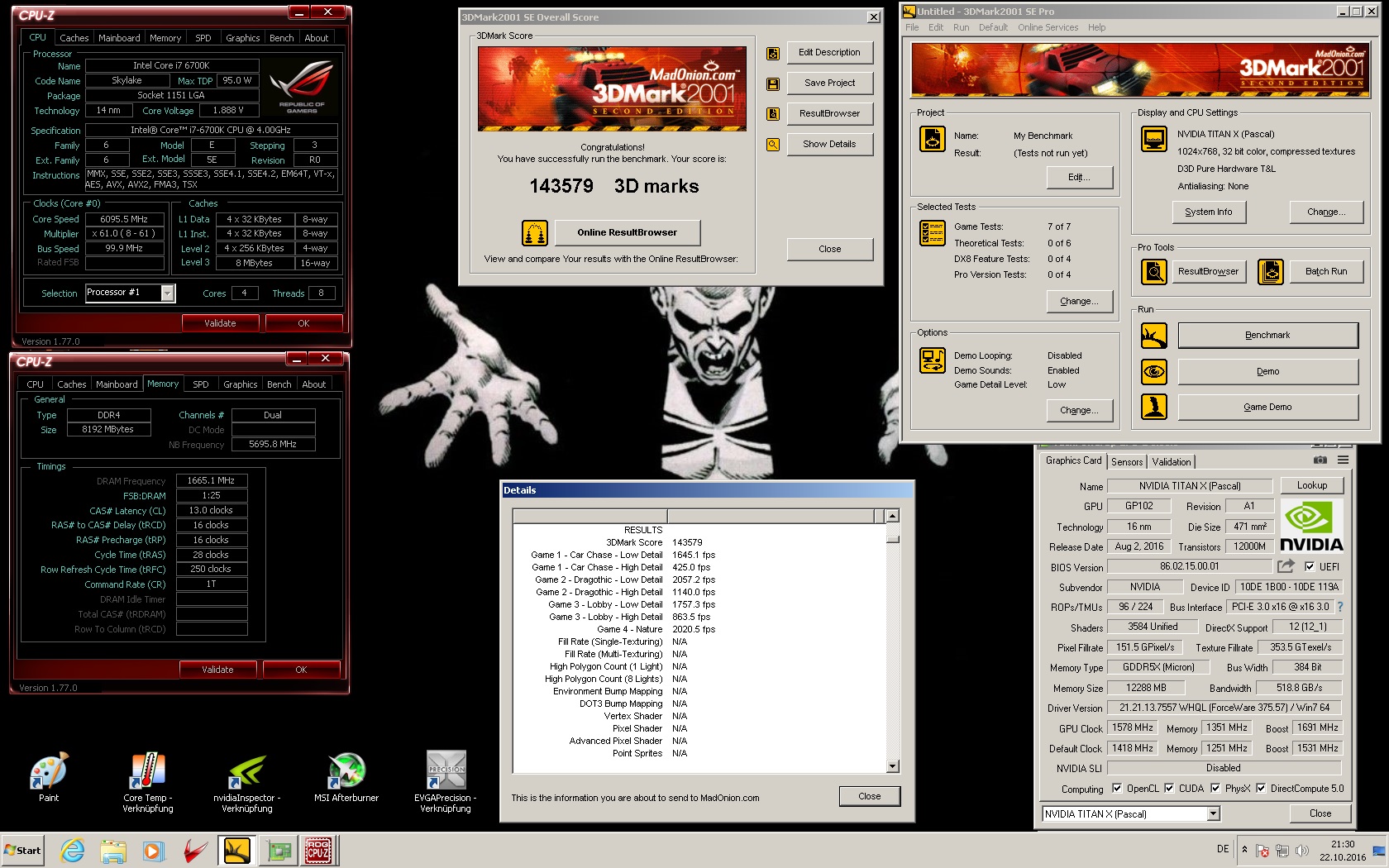The image size is (1389, 868).
Task: Click the Batch Run button
Action: (1325, 271)
